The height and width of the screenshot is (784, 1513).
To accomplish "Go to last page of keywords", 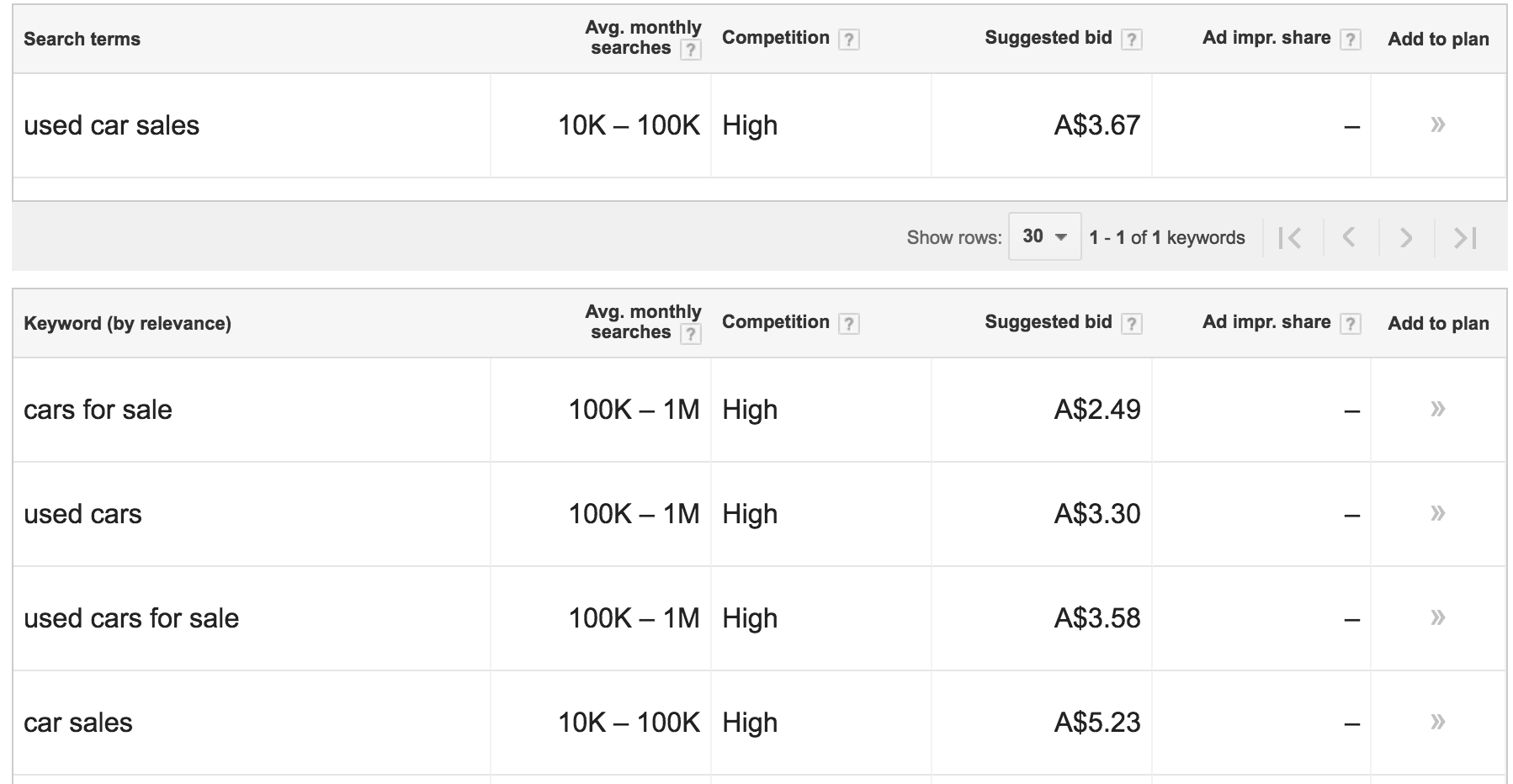I will [1465, 238].
